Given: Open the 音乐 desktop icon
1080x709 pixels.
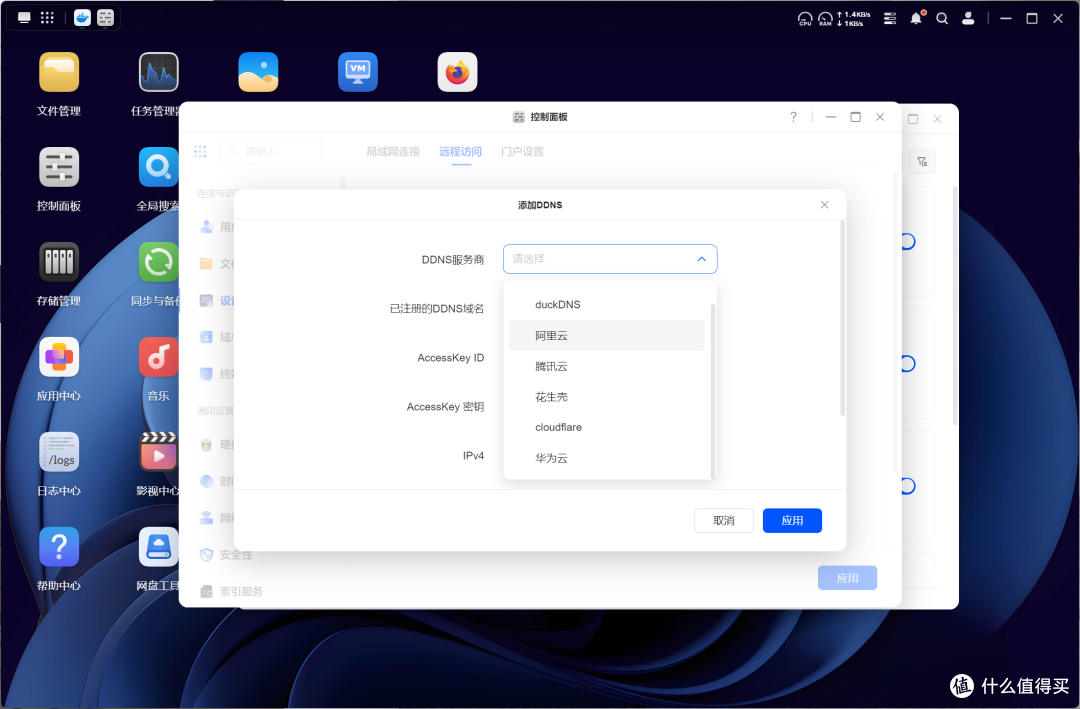Looking at the screenshot, I should 158,357.
